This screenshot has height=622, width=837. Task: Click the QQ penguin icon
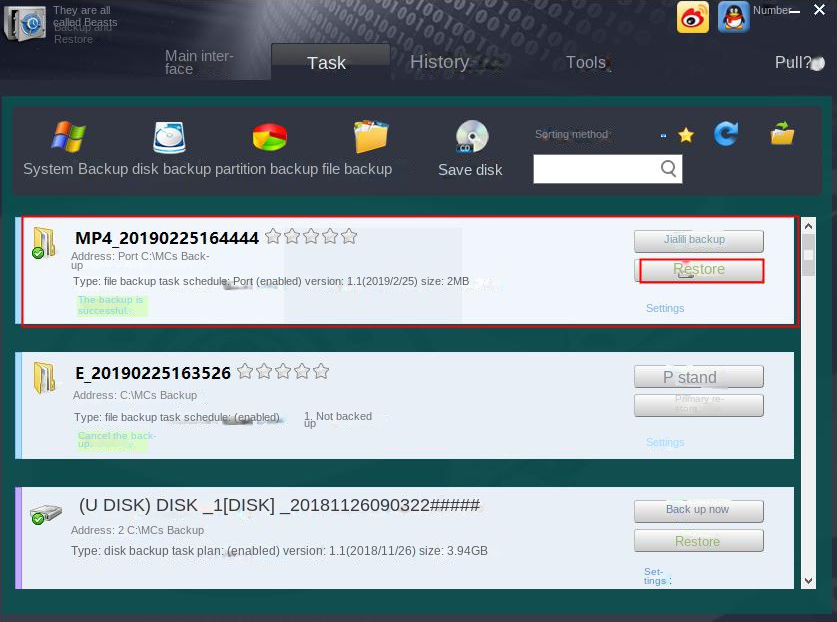click(733, 17)
